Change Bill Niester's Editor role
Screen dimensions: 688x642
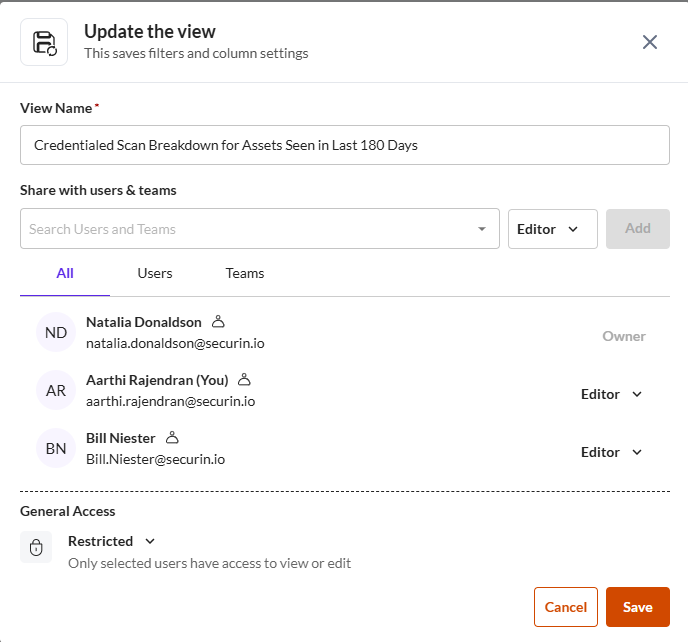(611, 452)
